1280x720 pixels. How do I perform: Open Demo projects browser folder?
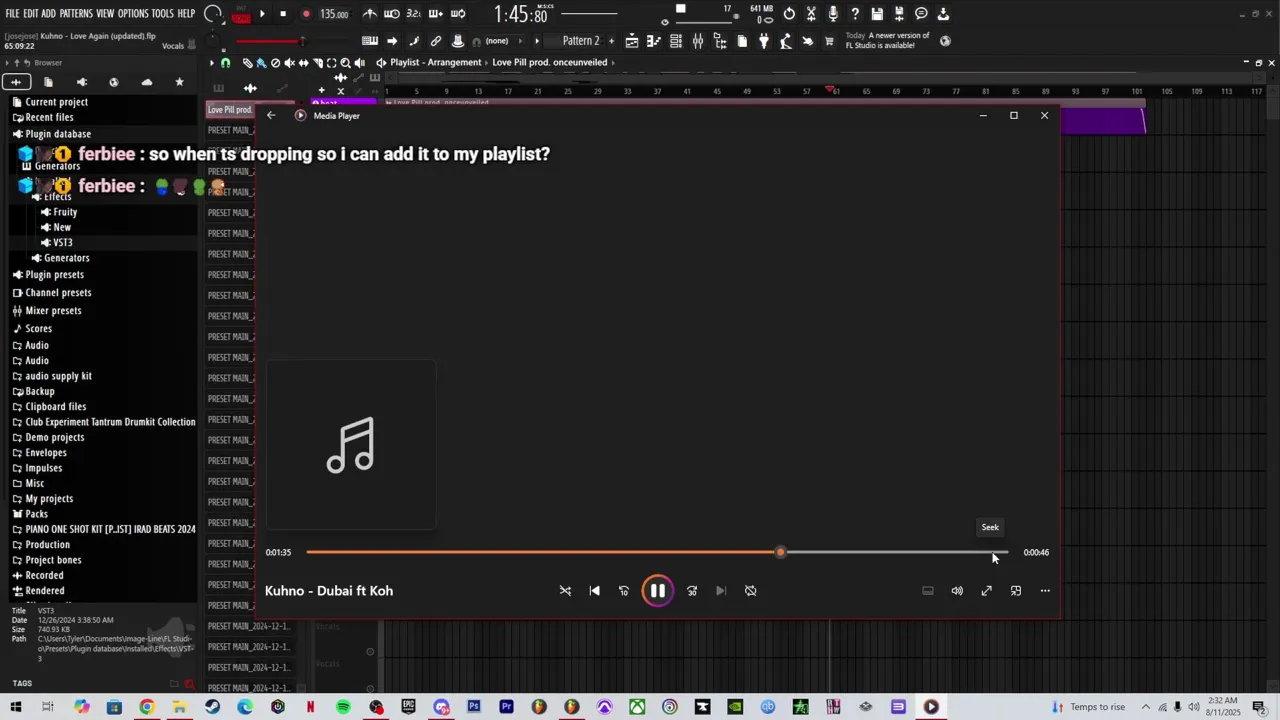pos(54,438)
